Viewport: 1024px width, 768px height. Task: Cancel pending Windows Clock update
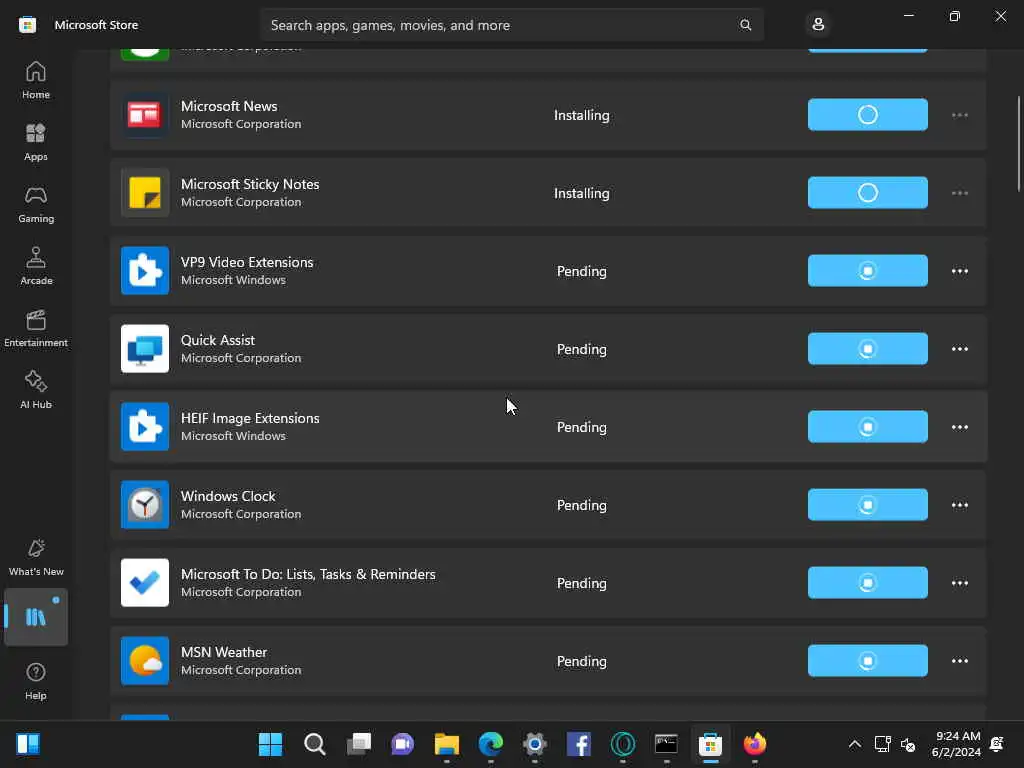867,505
